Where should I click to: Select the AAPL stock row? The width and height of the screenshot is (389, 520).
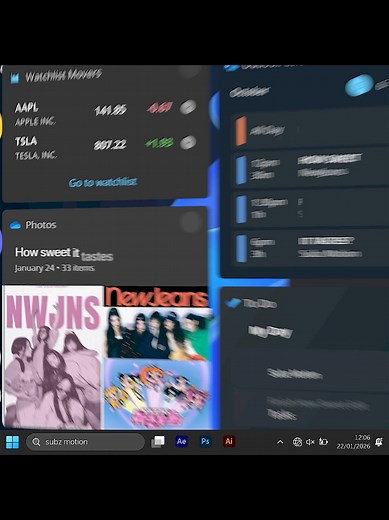point(105,114)
